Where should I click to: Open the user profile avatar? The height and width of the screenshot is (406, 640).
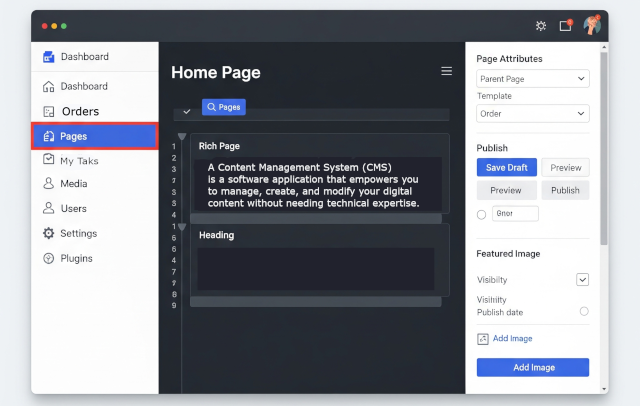592,25
